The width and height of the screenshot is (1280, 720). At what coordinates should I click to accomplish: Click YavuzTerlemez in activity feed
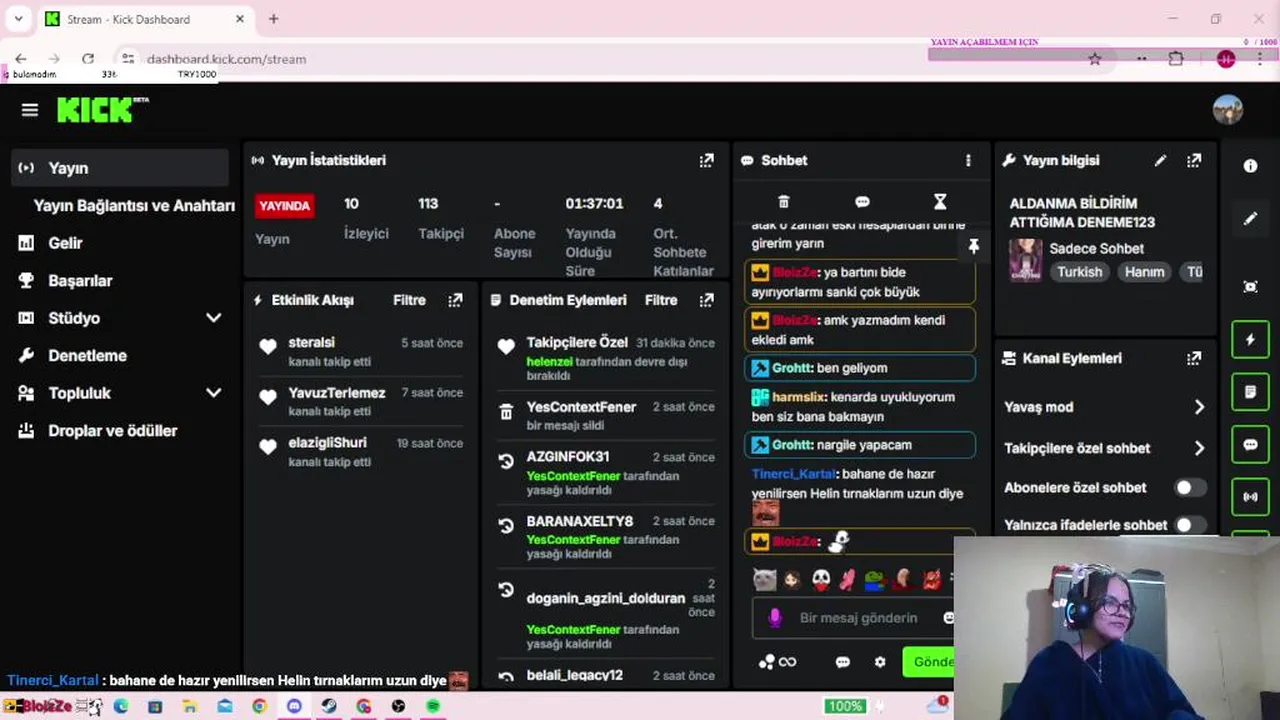tap(337, 393)
